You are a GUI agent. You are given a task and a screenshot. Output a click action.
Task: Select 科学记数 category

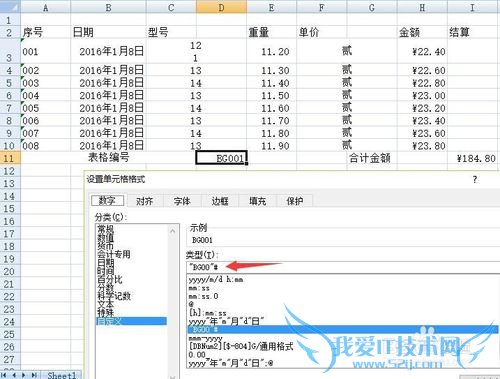point(114,296)
